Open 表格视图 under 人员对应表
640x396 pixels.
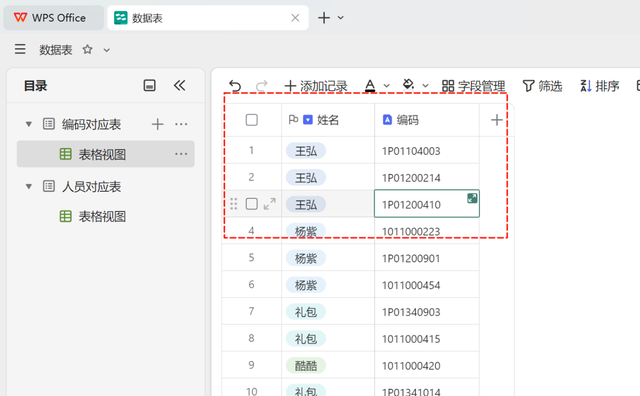pyautogui.click(x=102, y=216)
